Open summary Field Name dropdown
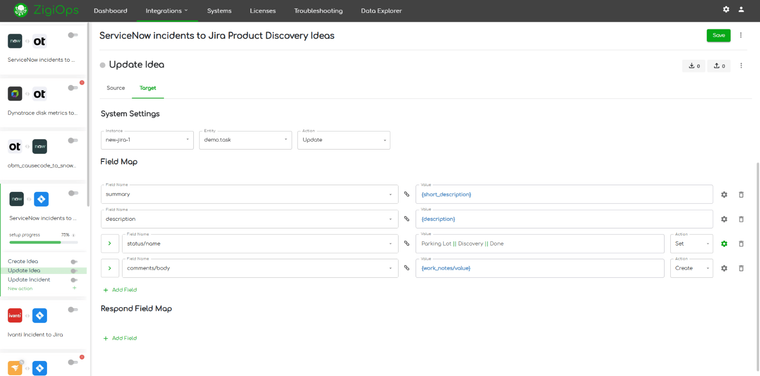 pos(250,194)
